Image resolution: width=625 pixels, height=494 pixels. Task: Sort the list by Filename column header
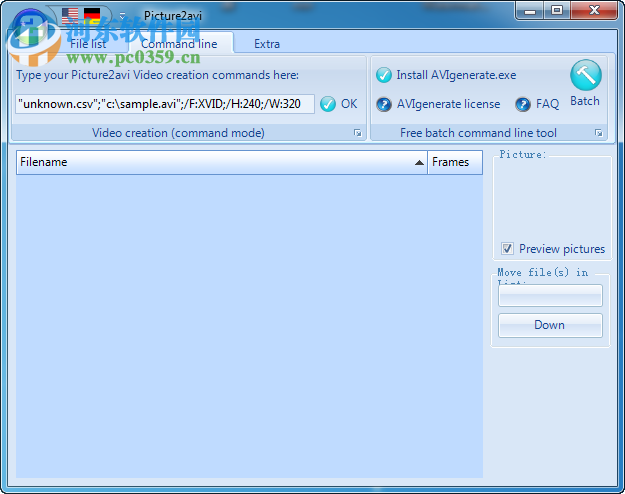click(x=222, y=162)
